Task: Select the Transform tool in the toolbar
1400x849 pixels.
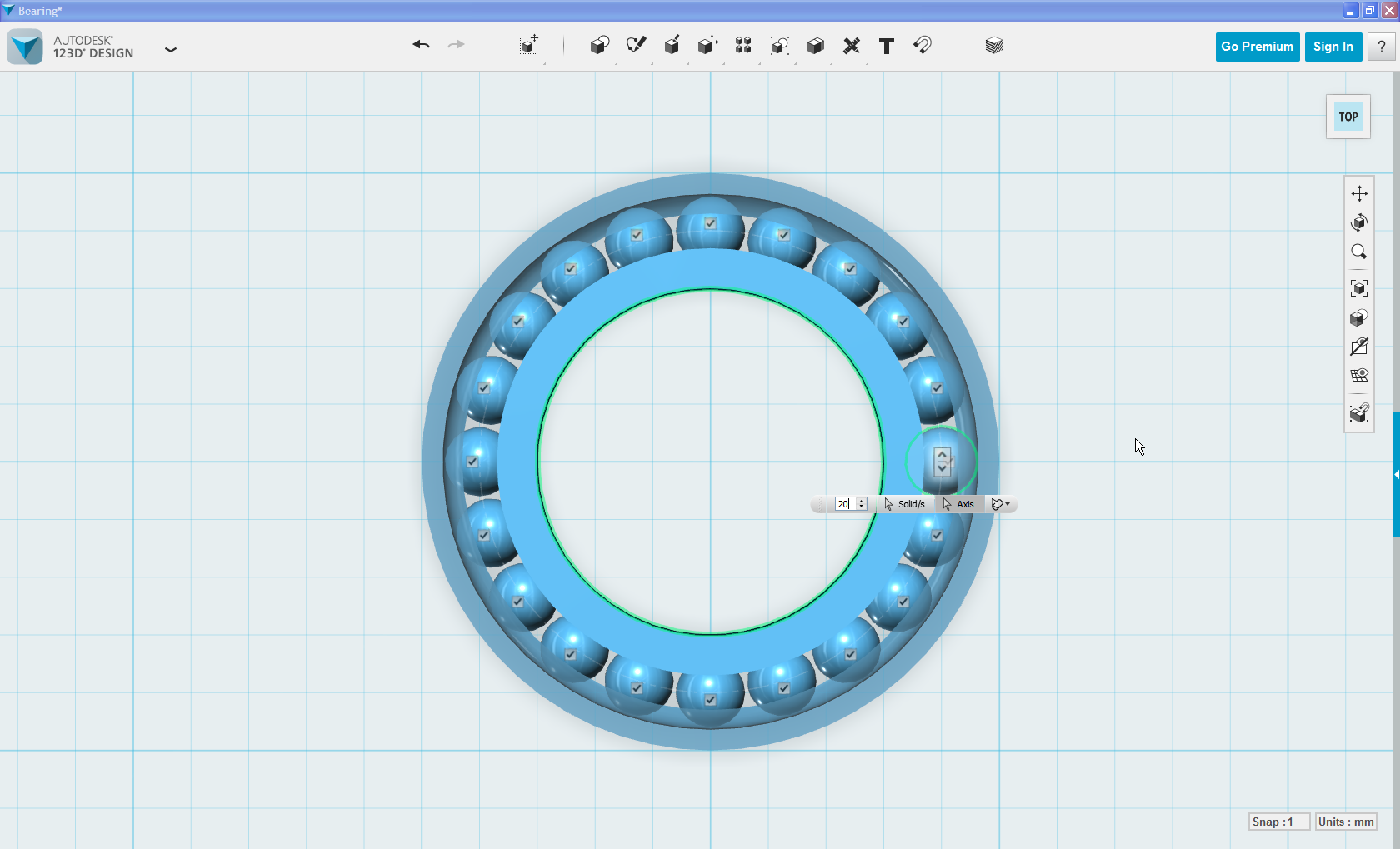Action: click(528, 47)
